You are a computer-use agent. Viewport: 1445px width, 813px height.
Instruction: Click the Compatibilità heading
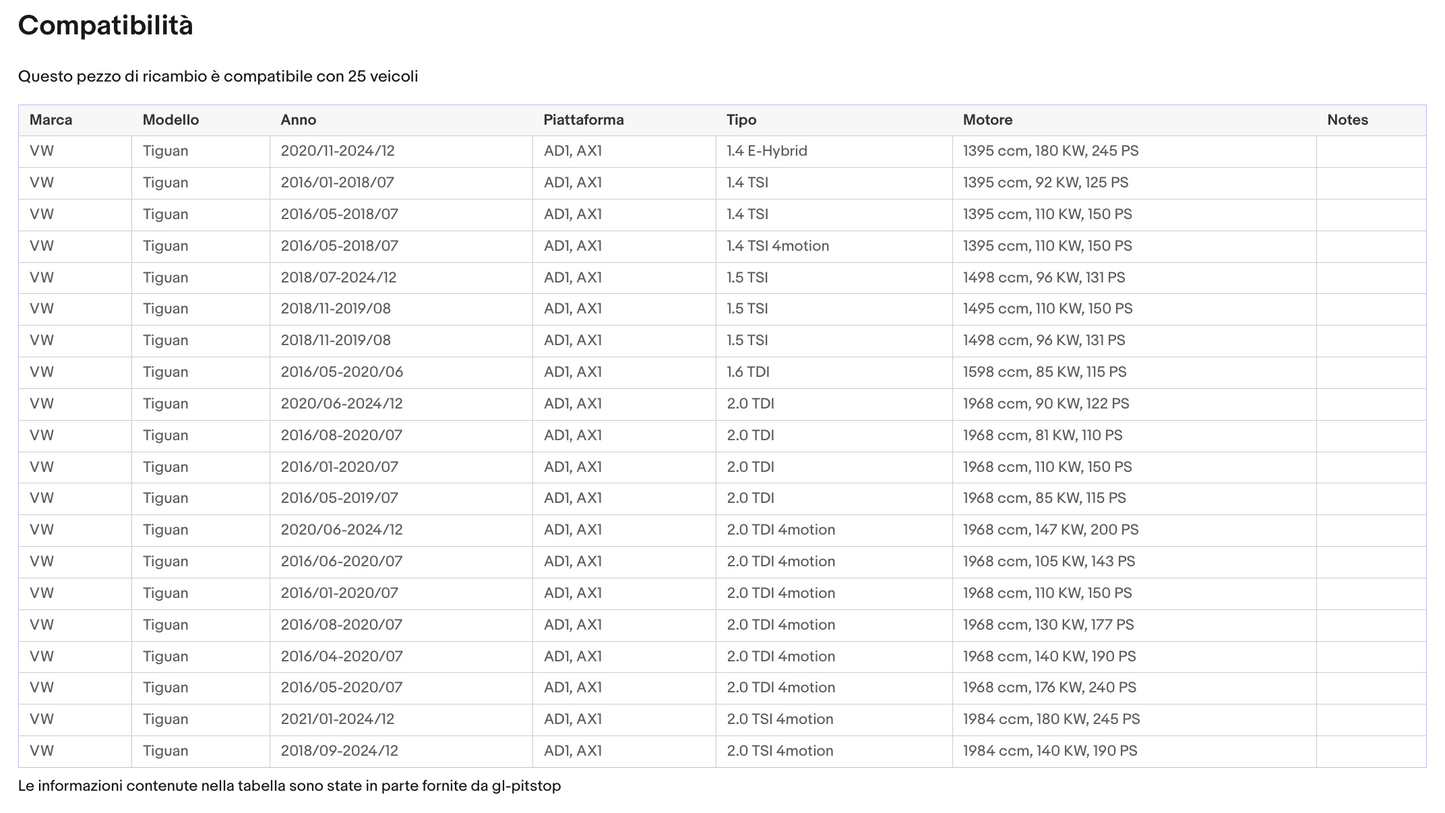pyautogui.click(x=105, y=25)
